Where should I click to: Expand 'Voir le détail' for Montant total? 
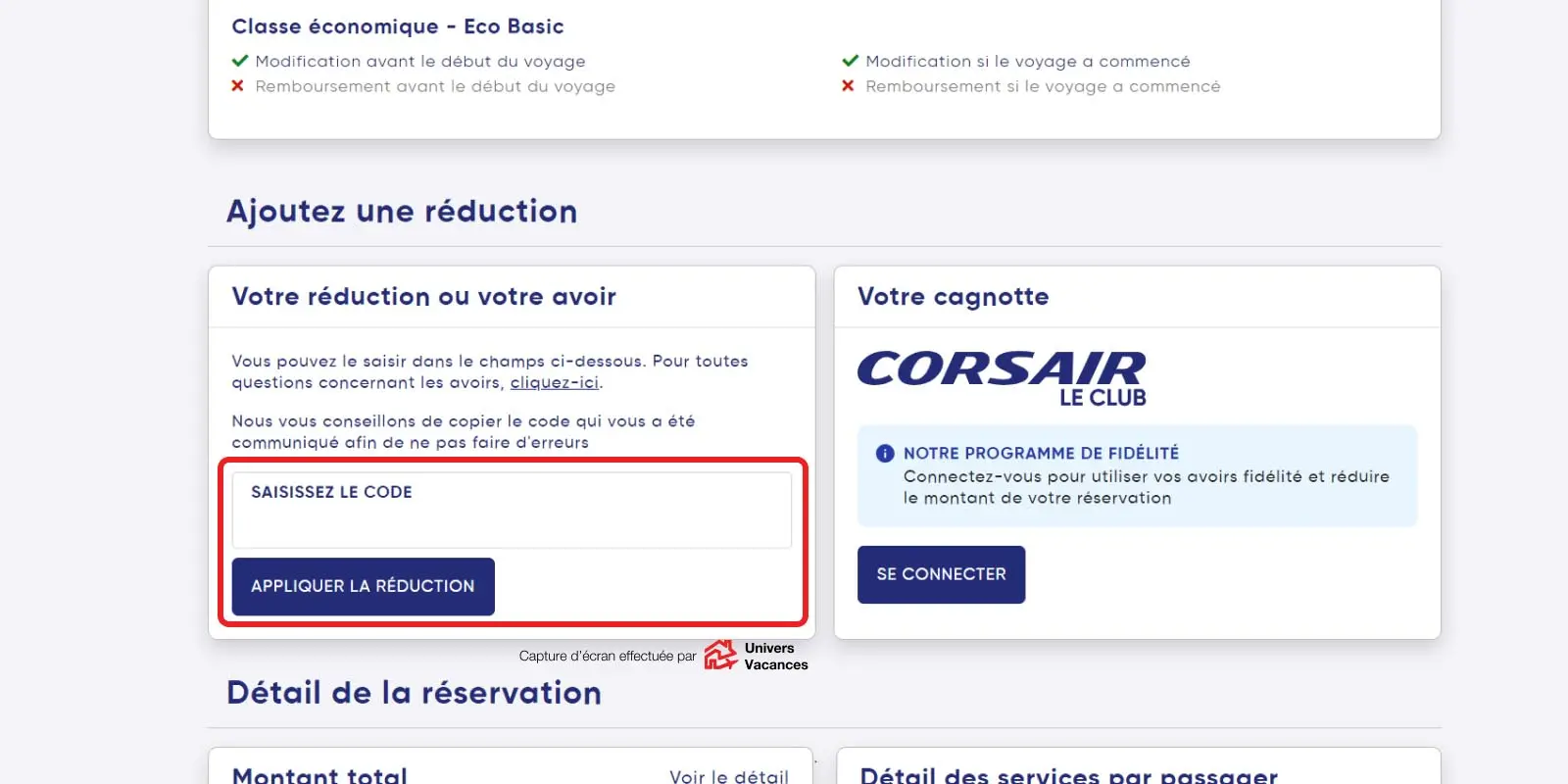728,776
